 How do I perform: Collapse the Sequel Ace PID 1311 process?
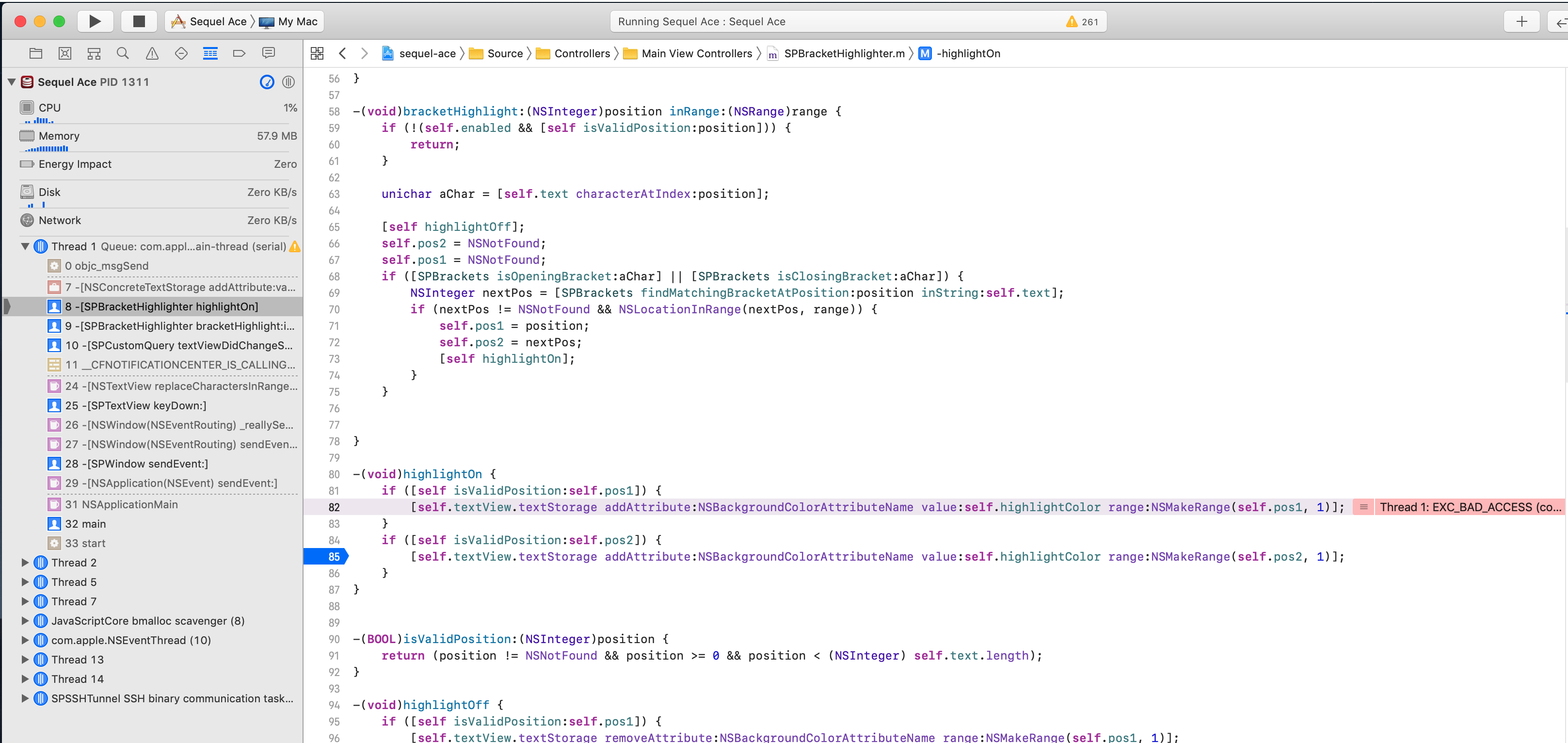click(12, 82)
